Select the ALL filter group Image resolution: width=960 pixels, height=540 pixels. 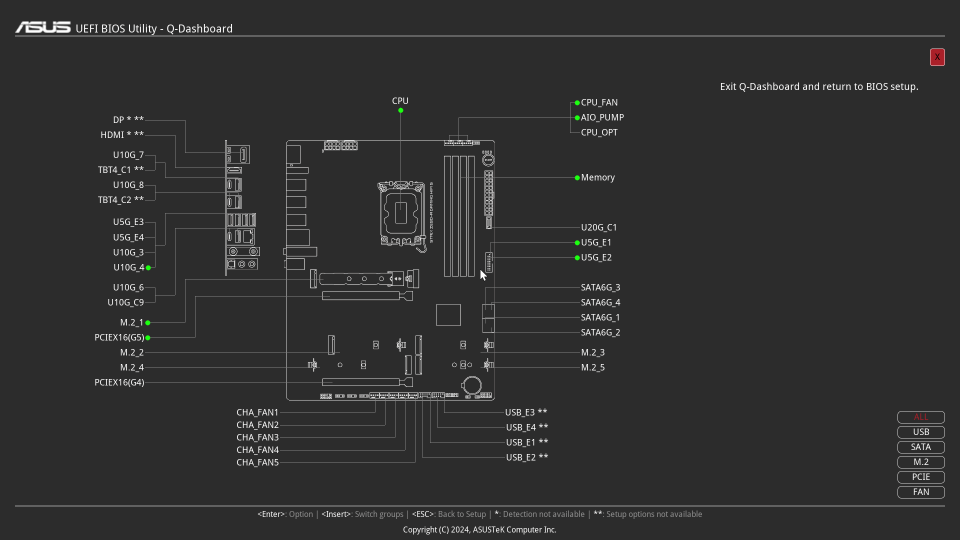pyautogui.click(x=920, y=417)
